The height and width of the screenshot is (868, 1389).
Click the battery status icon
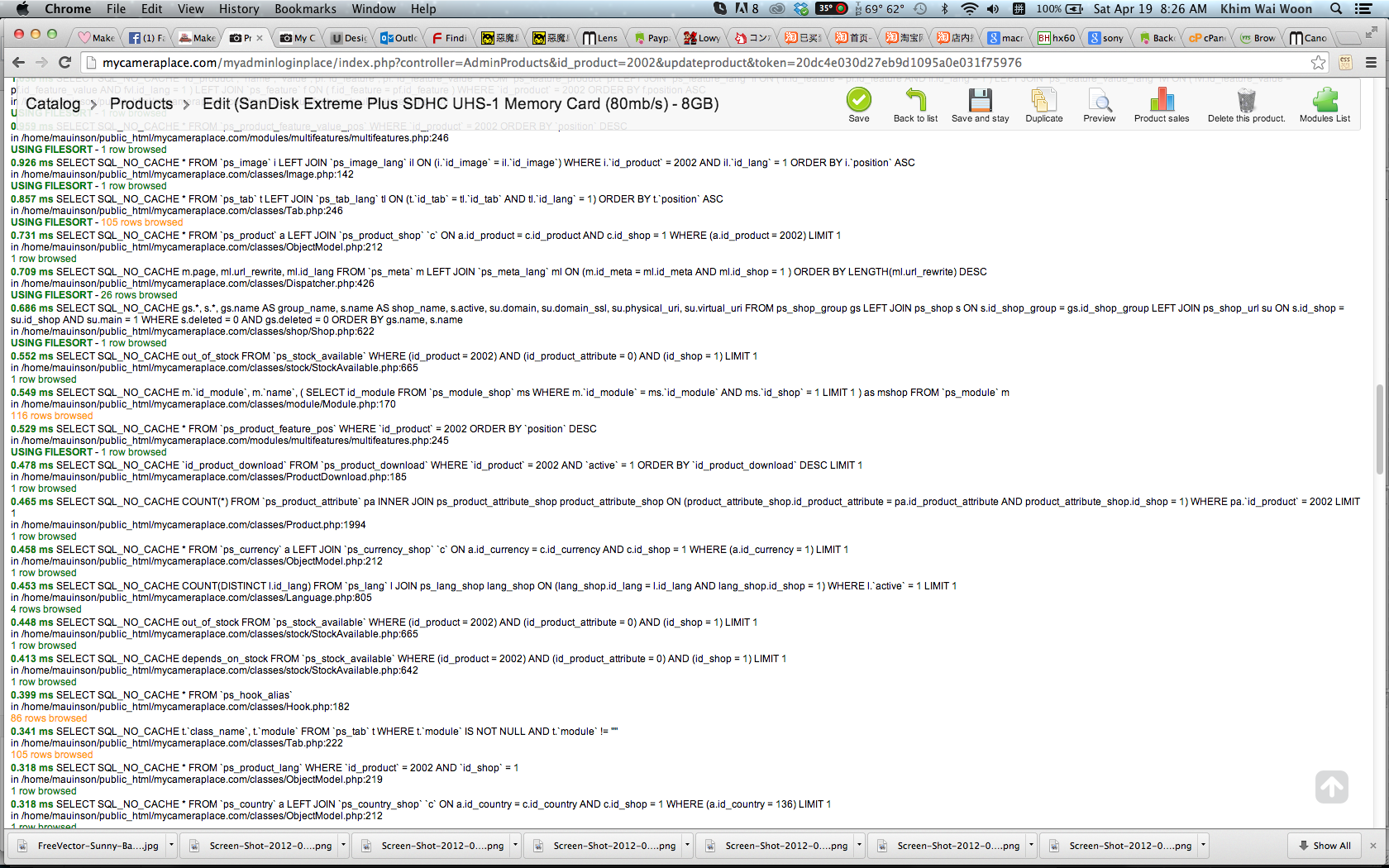tap(1075, 9)
